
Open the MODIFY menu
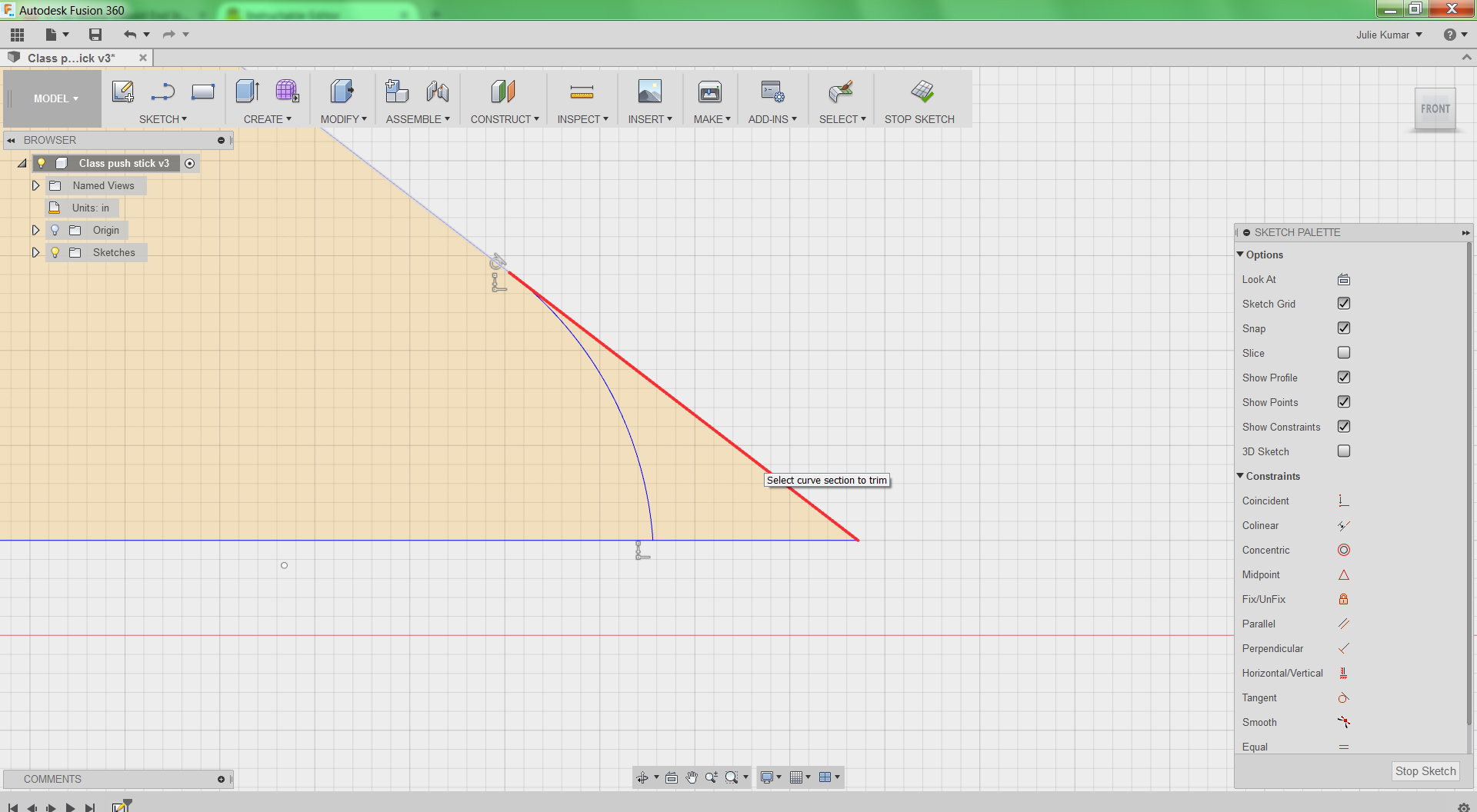tap(344, 119)
